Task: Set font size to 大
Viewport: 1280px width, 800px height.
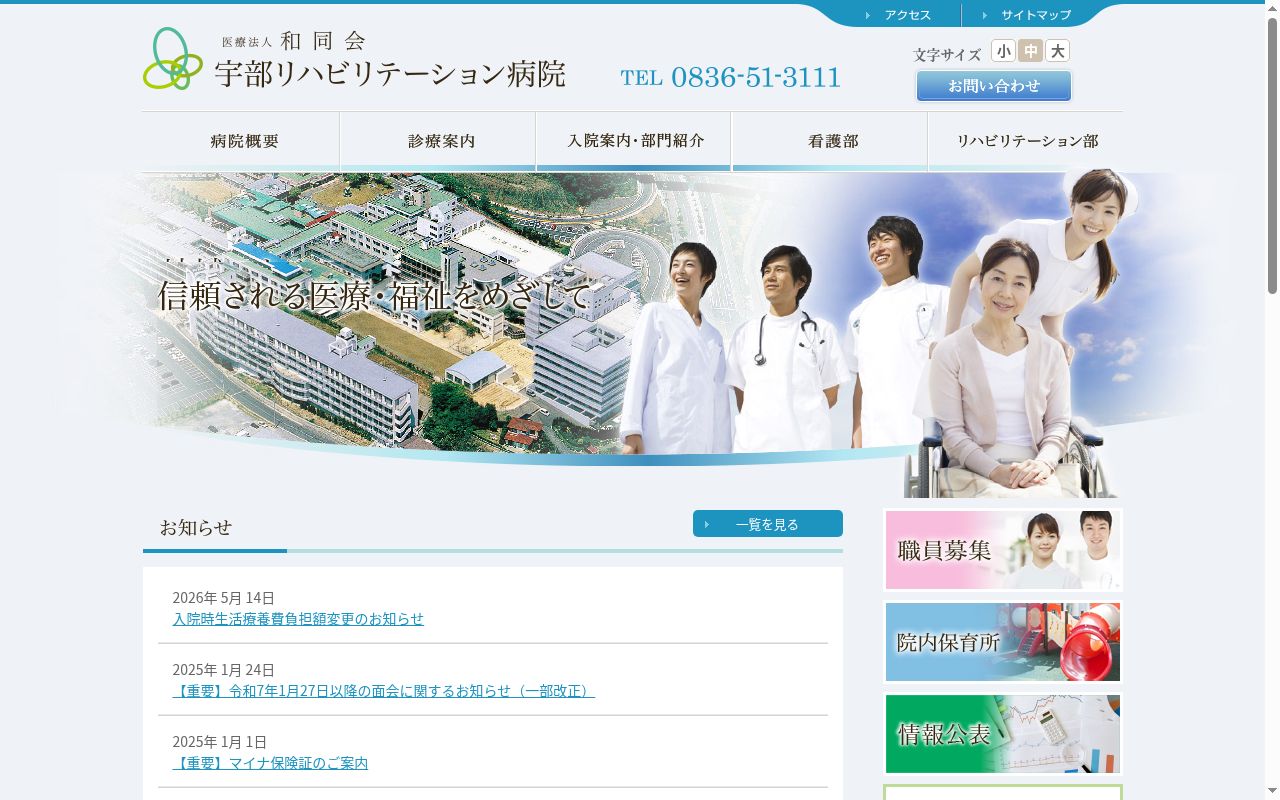Action: click(x=1057, y=51)
